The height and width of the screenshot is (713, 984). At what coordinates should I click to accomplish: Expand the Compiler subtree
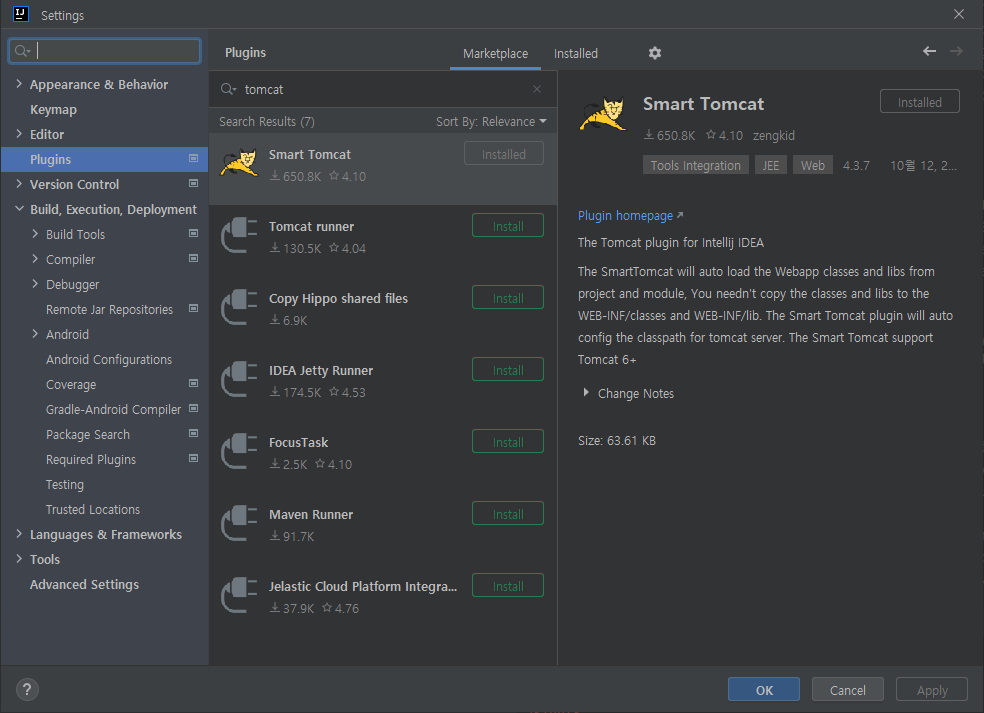tap(35, 259)
